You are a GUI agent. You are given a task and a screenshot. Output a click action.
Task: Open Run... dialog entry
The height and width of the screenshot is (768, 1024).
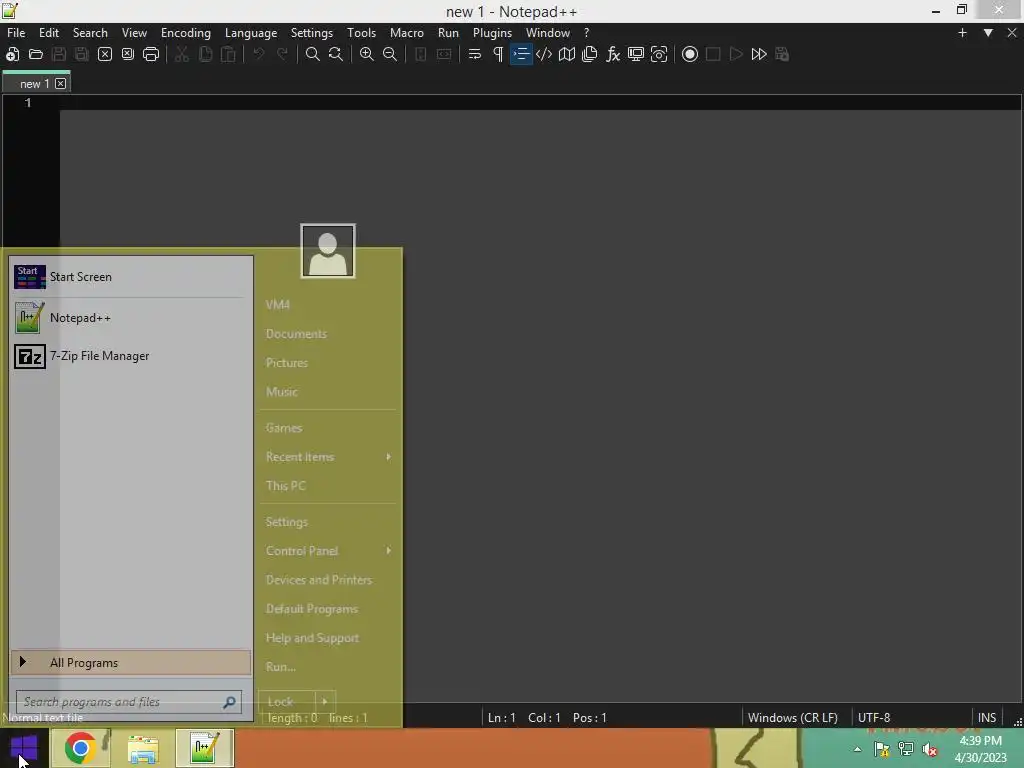point(281,667)
